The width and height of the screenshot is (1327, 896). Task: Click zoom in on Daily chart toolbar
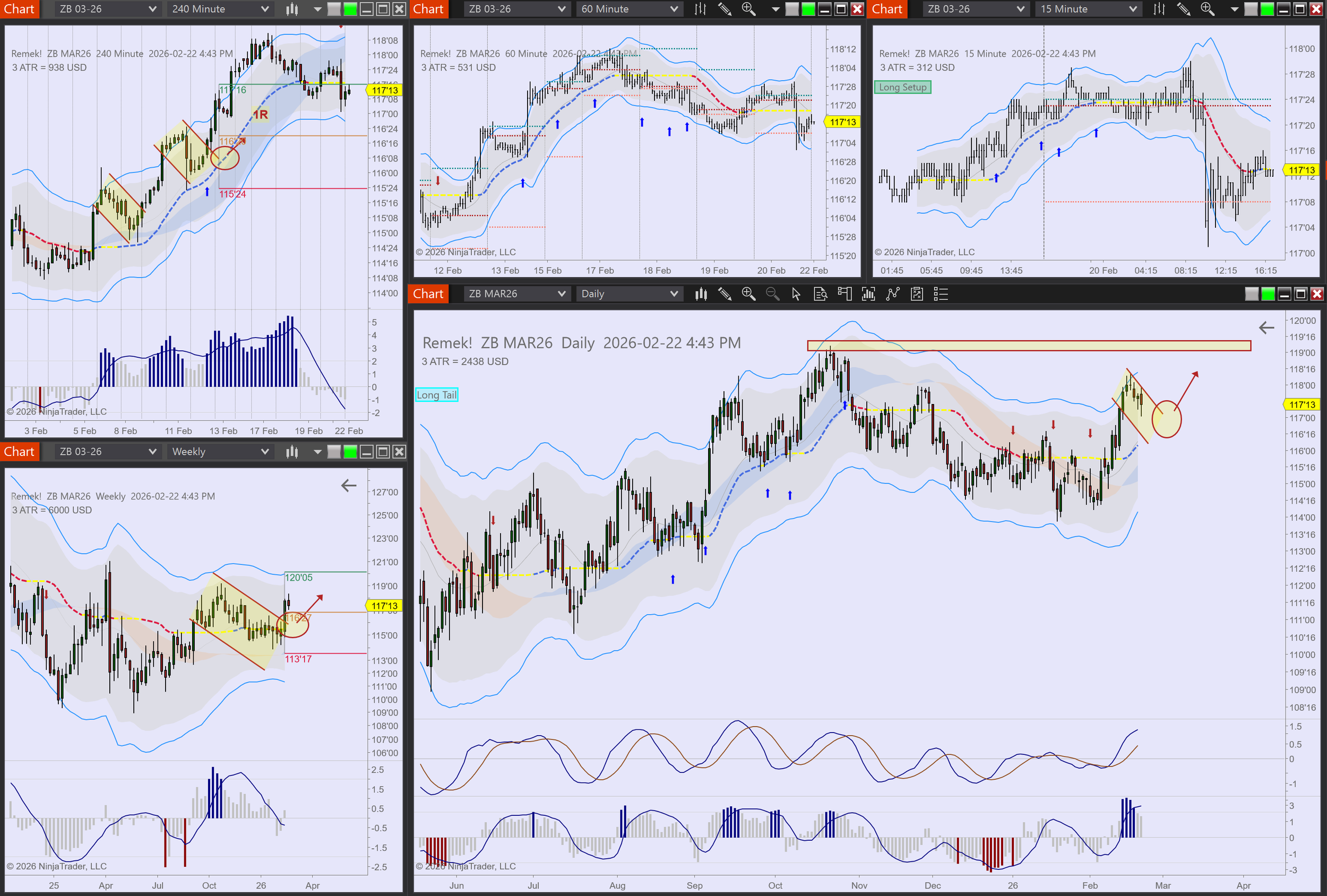(x=748, y=294)
